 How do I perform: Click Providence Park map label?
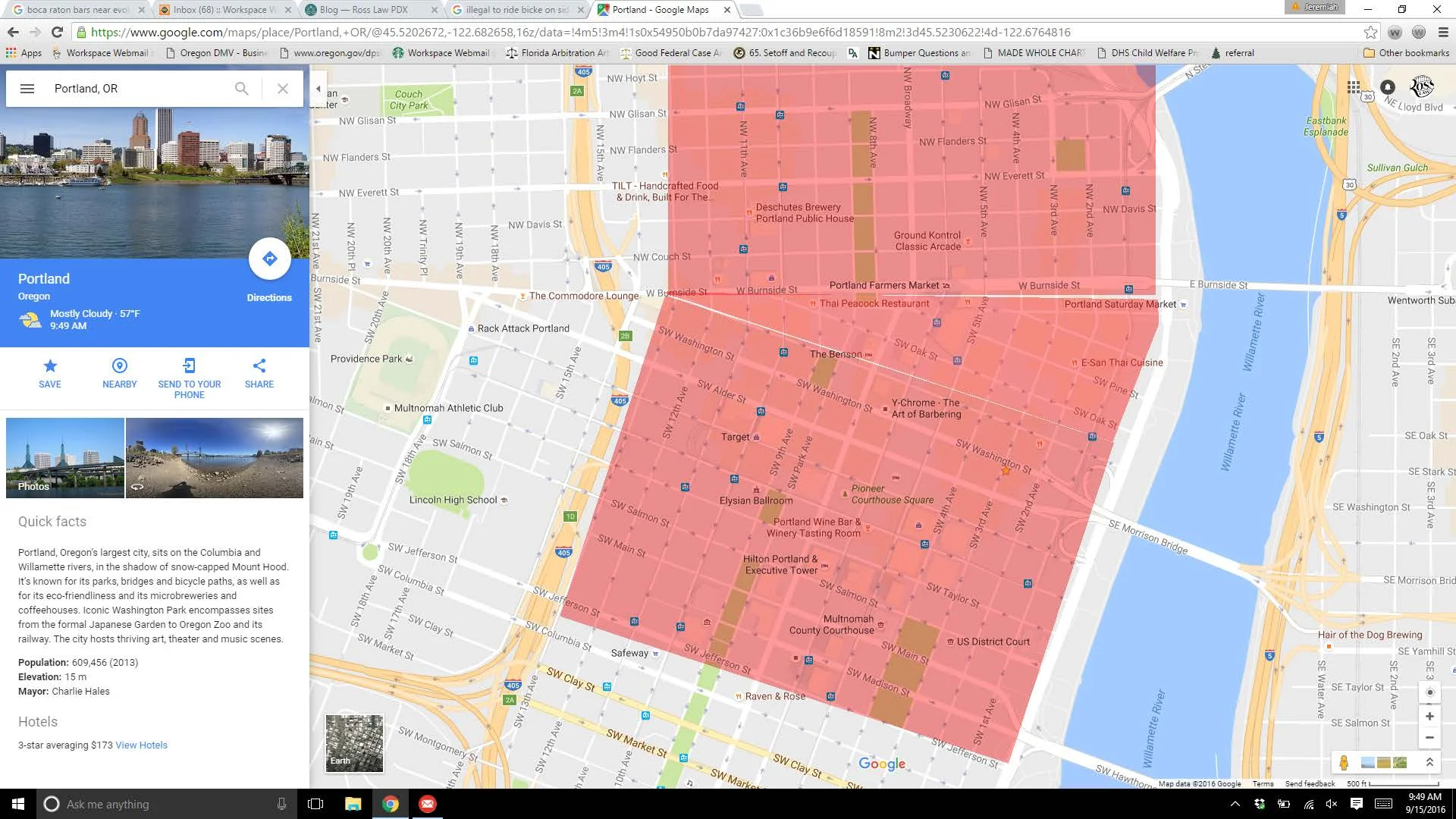tap(366, 359)
